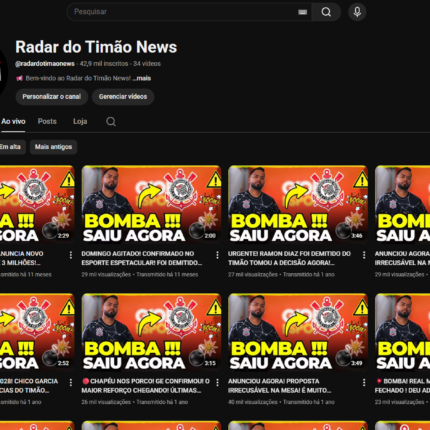Open options menu for DOMINGO AGITADO video
This screenshot has width=430, height=430.
tap(217, 255)
